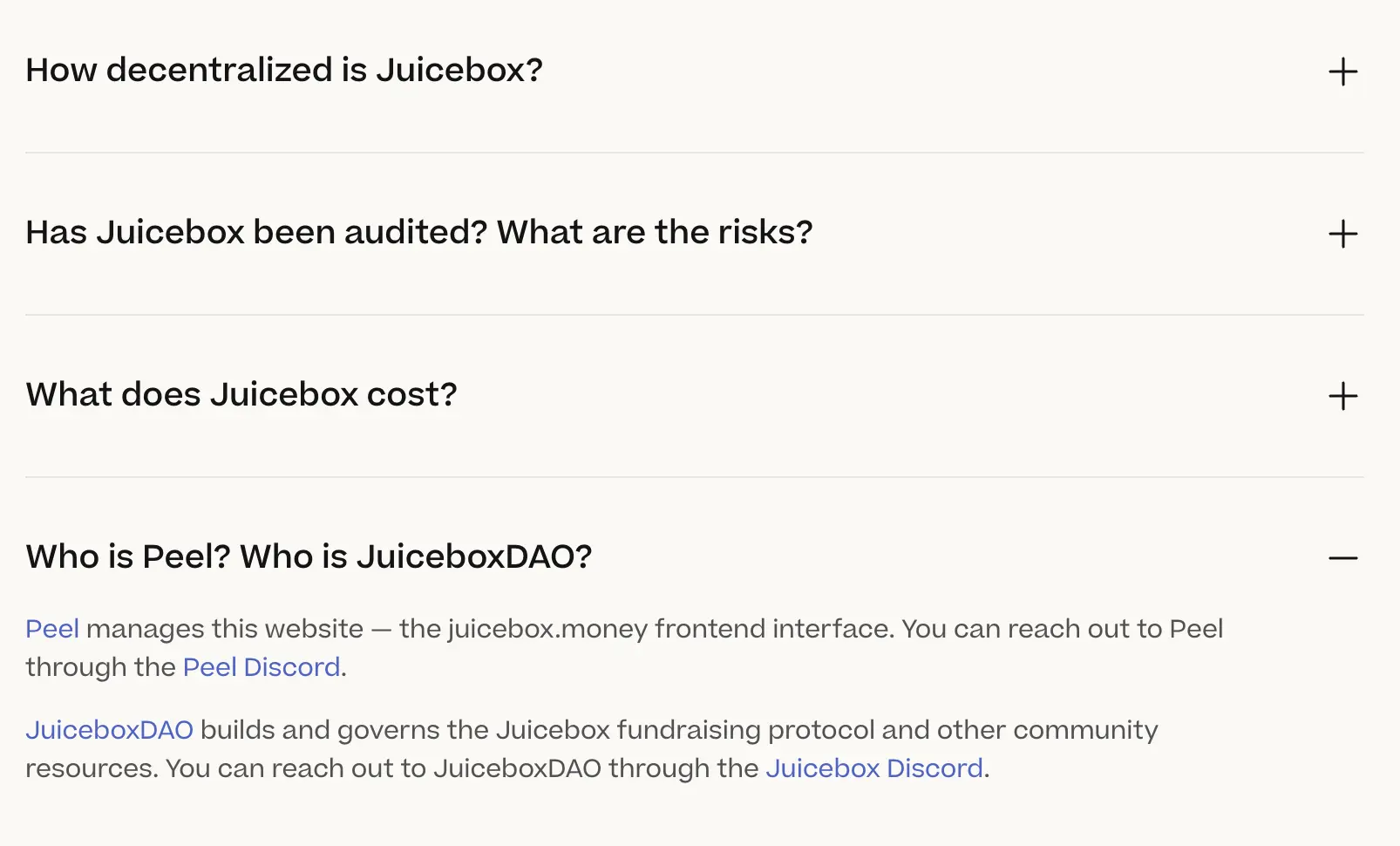Open the Peel link
The image size is (1400, 846).
[x=52, y=628]
